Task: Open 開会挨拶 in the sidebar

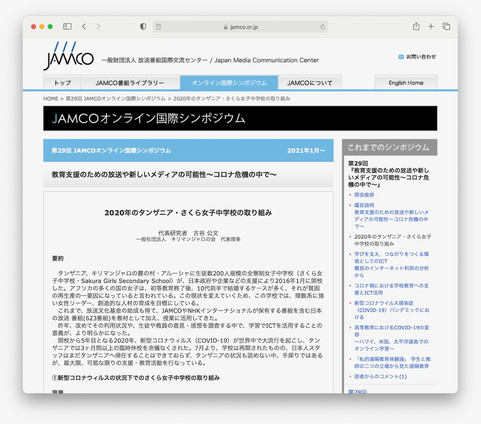Action: tap(364, 195)
